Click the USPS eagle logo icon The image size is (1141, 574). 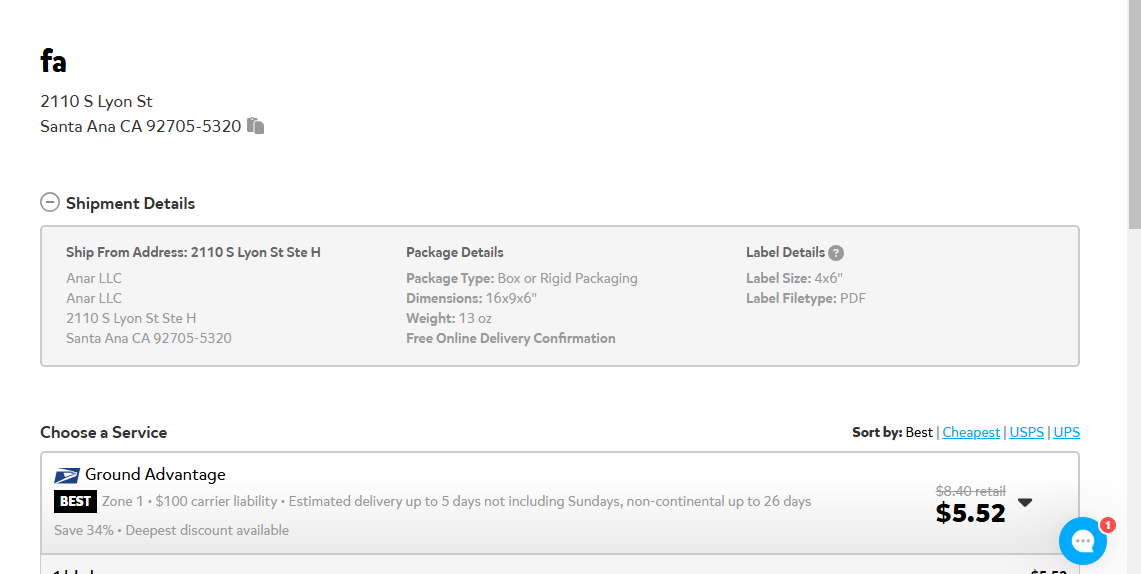(67, 476)
